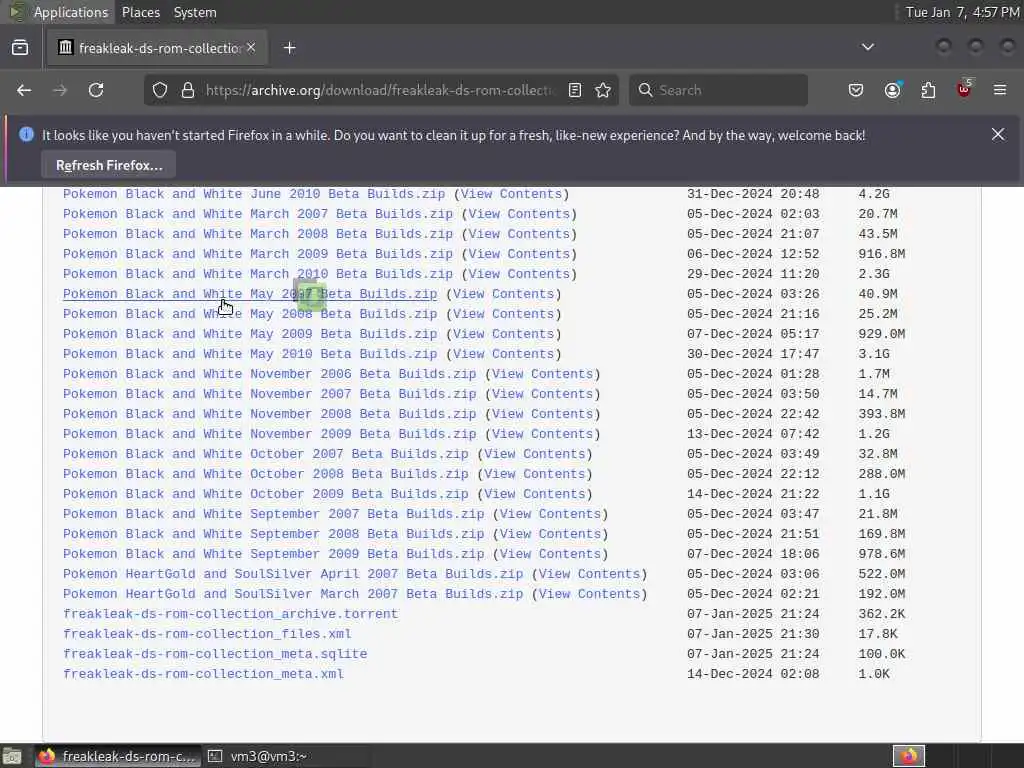1024x768 pixels.
Task: Click the site security padlock icon
Action: pyautogui.click(x=187, y=90)
